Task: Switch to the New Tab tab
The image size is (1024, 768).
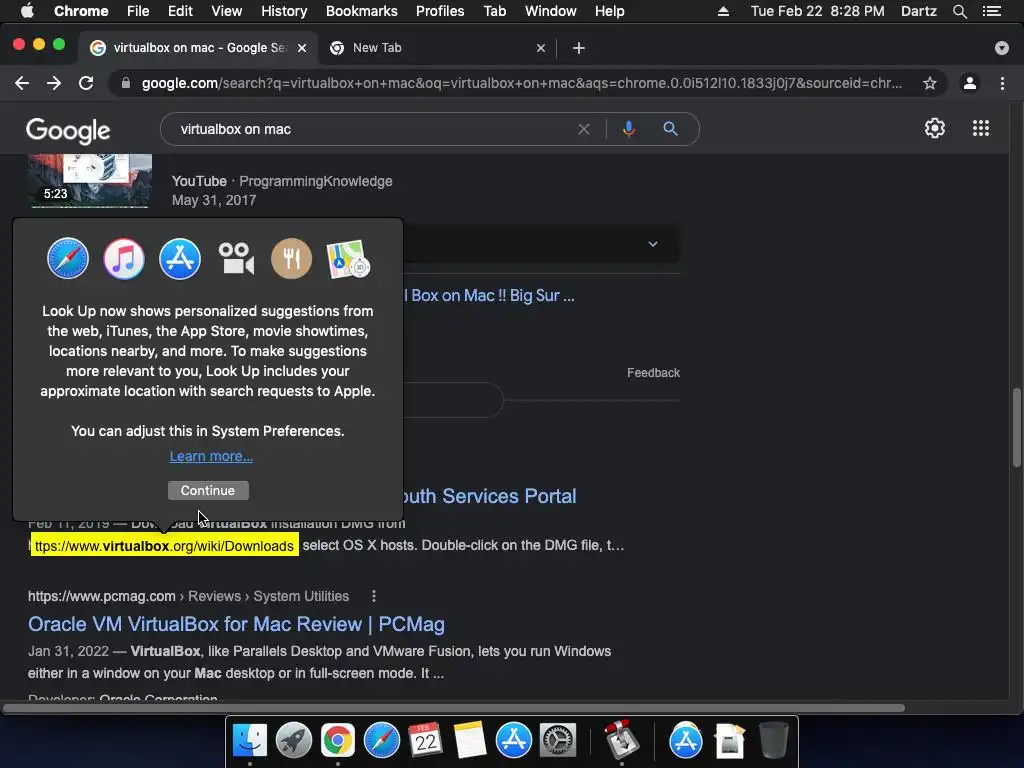Action: (437, 48)
